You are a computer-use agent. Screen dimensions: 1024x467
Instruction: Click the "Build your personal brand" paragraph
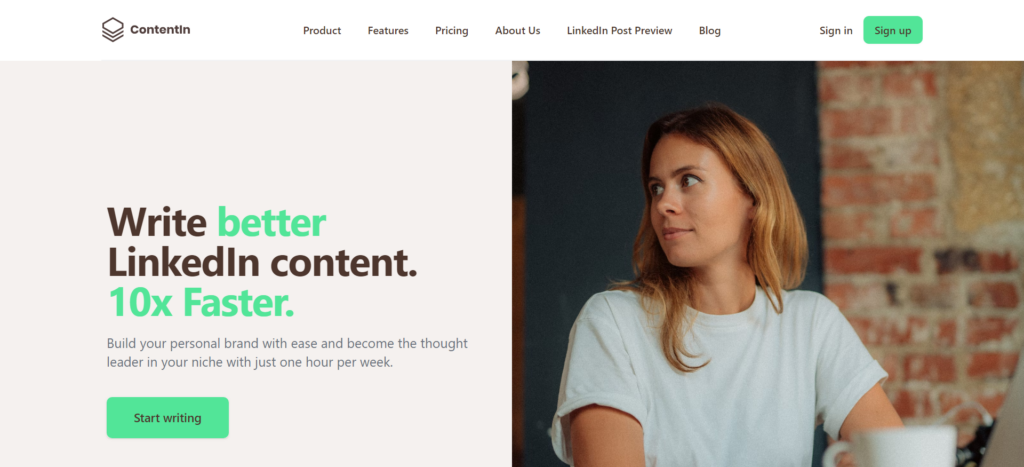[287, 353]
